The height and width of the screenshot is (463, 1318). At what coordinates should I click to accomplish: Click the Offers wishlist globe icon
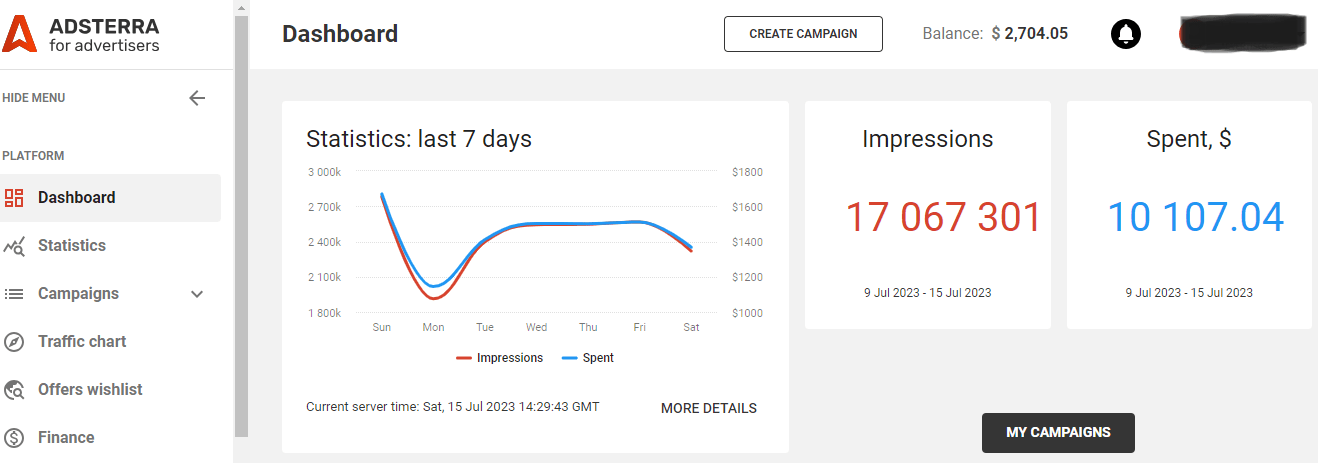tap(14, 390)
